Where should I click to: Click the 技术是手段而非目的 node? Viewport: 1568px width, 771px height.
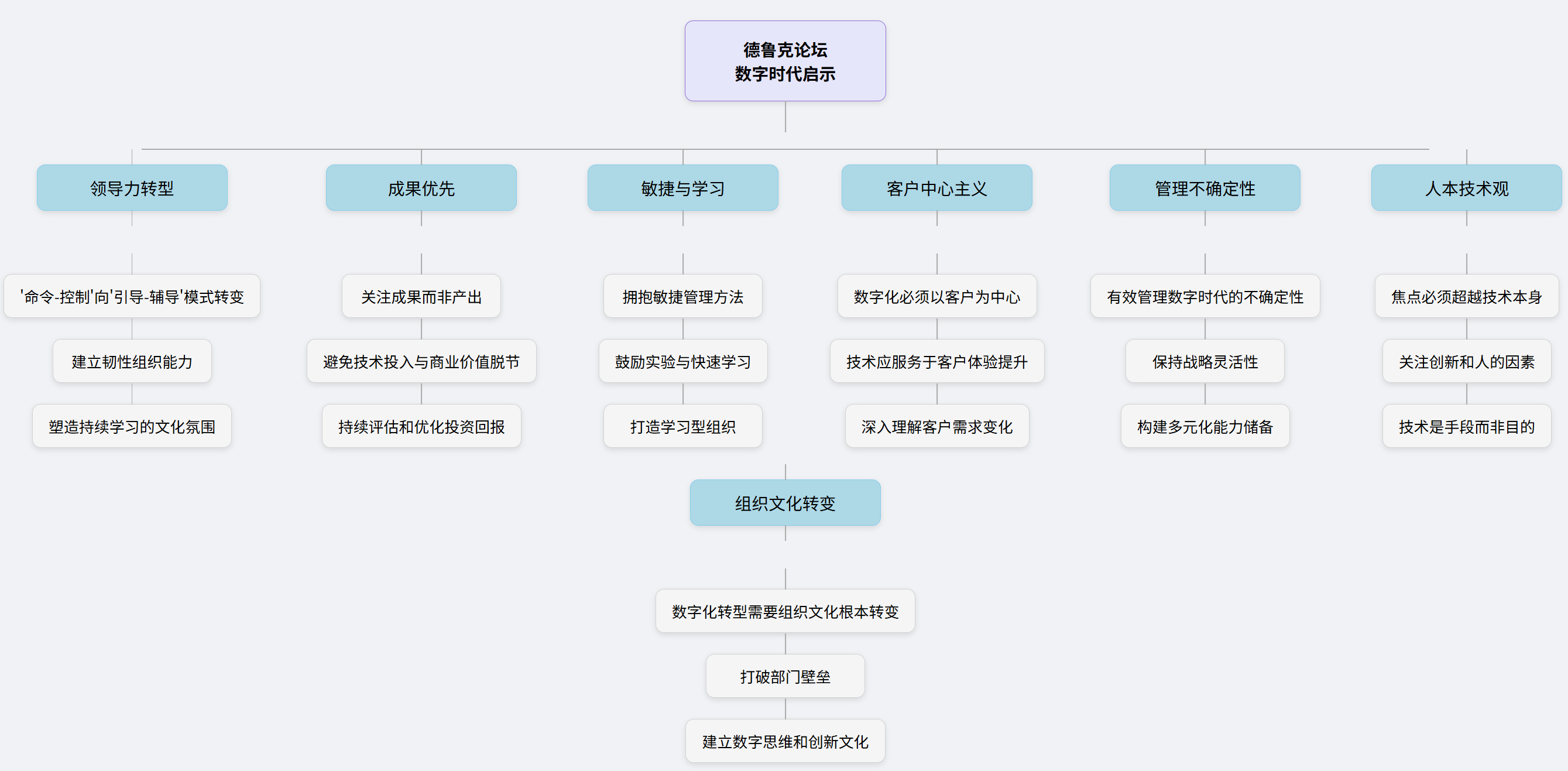click(1466, 426)
